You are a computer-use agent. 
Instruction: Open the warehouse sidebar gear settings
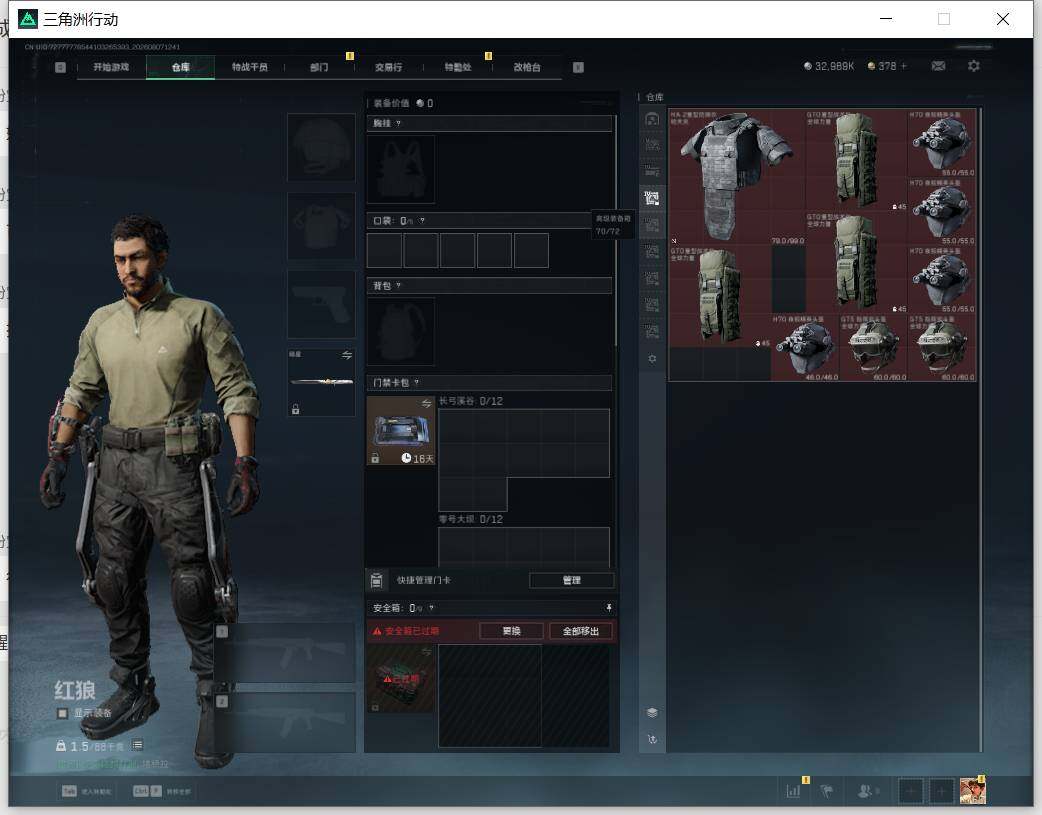point(652,359)
